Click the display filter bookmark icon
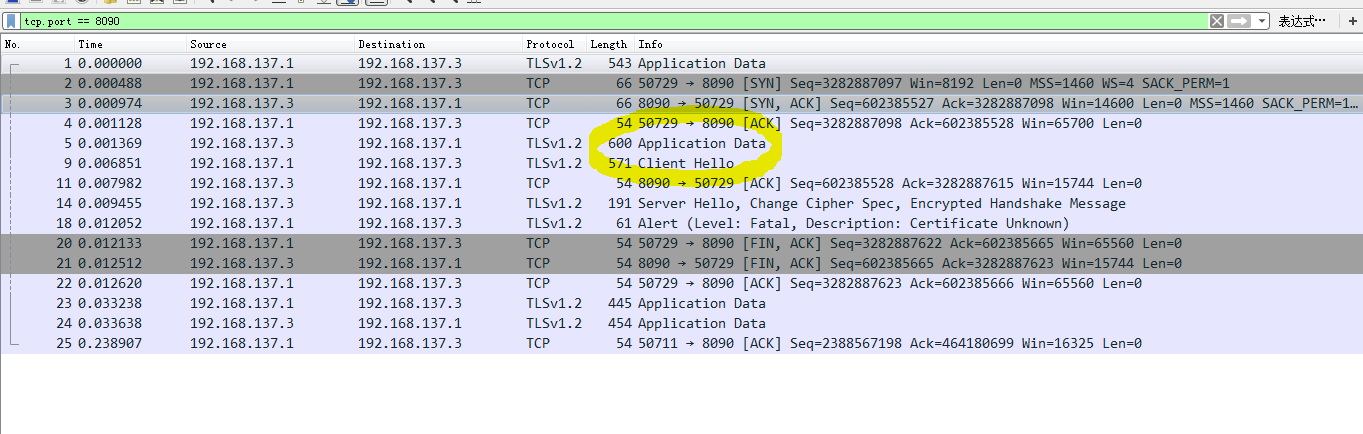This screenshot has width=1363, height=434. pos(10,20)
